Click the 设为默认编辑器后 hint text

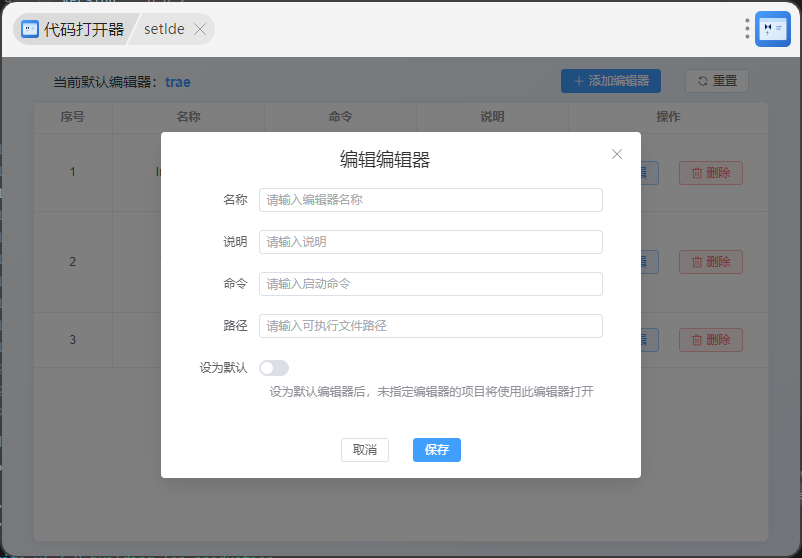tap(431, 392)
